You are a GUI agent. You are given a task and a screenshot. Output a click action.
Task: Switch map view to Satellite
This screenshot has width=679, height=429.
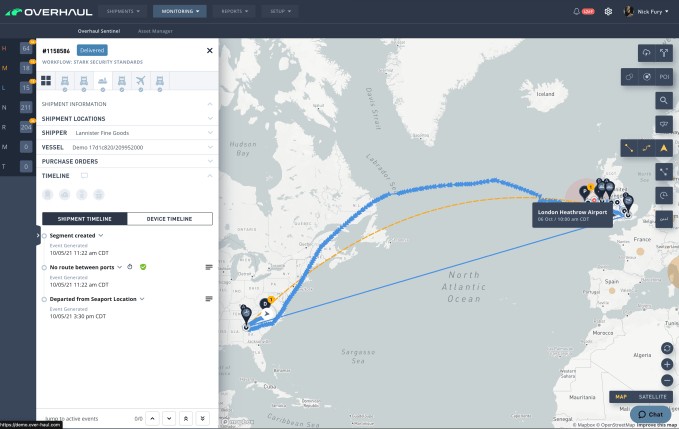[652, 397]
